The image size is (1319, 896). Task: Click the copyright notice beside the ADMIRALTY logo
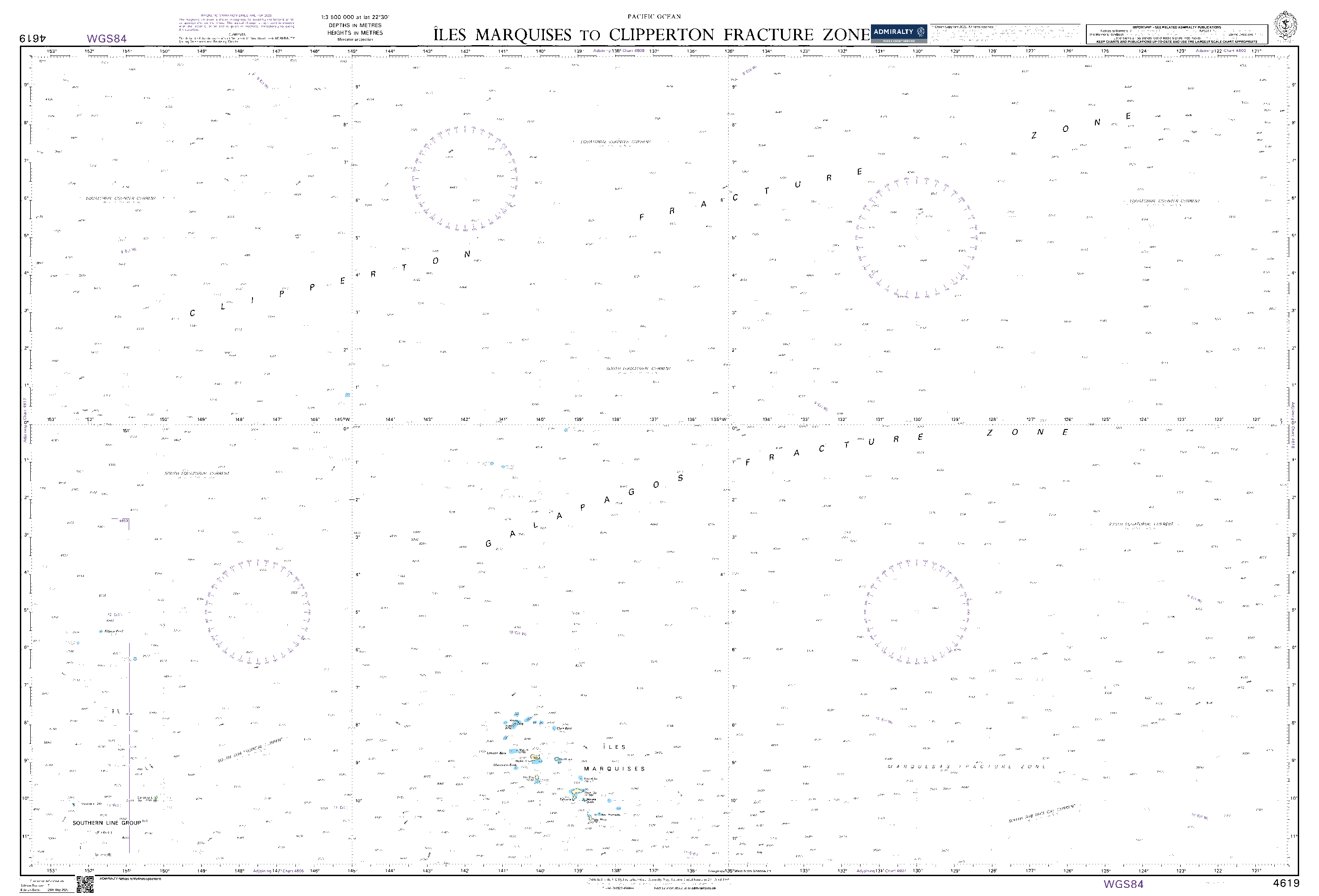(1005, 33)
